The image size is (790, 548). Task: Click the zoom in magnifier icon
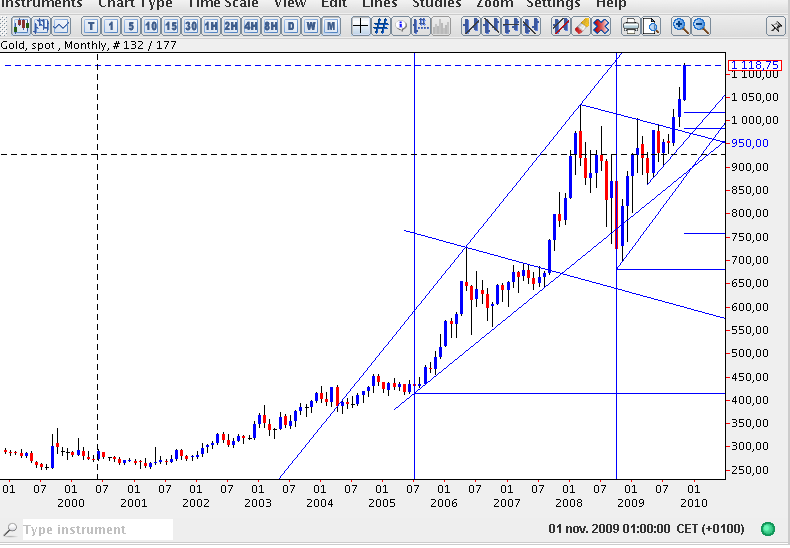point(681,26)
